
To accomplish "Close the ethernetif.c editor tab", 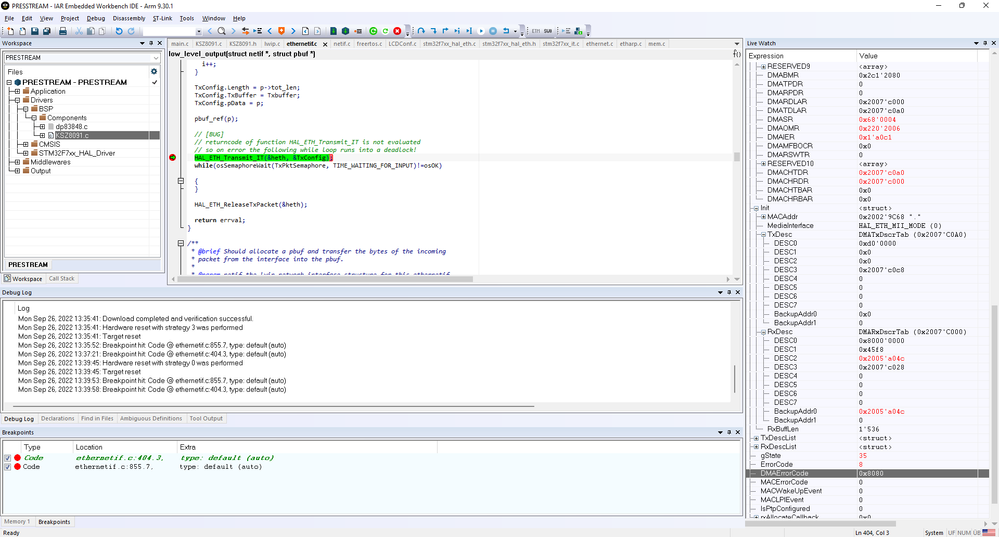I will tap(325, 44).
